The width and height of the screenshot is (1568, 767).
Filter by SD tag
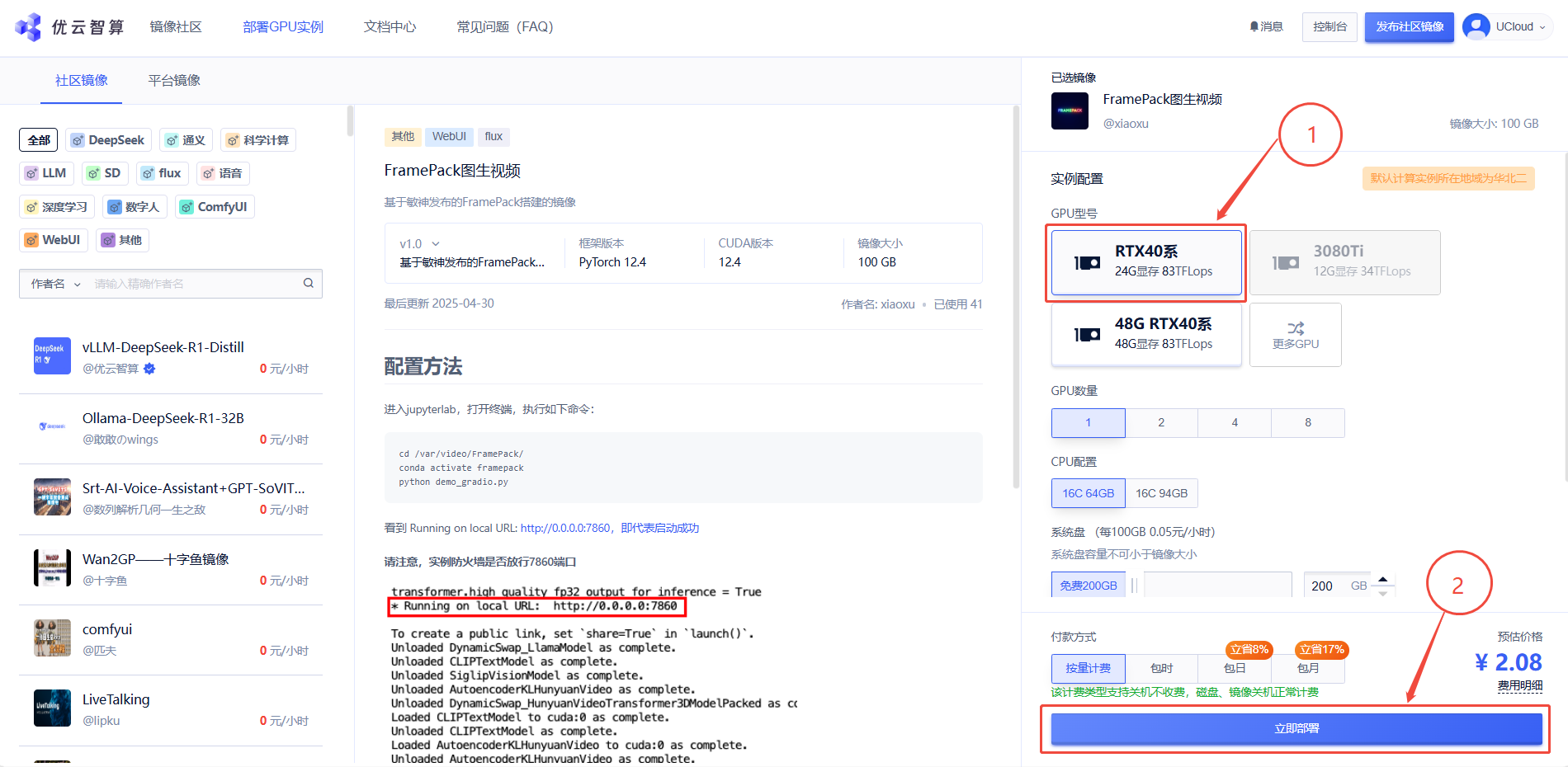click(105, 173)
